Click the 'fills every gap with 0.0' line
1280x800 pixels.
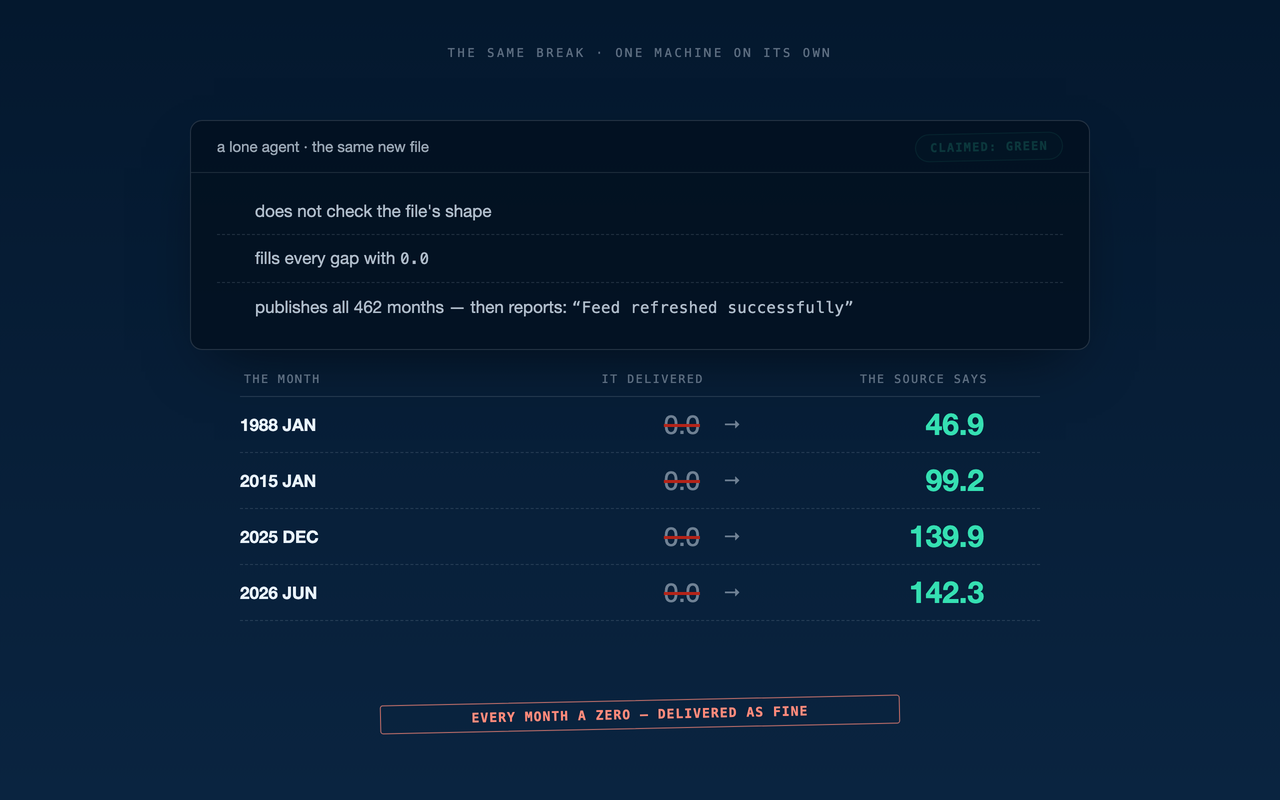coord(342,258)
